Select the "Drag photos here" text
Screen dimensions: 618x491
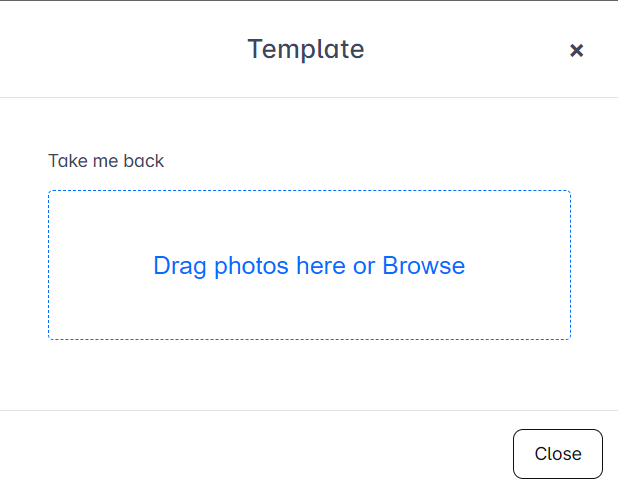click(x=249, y=266)
